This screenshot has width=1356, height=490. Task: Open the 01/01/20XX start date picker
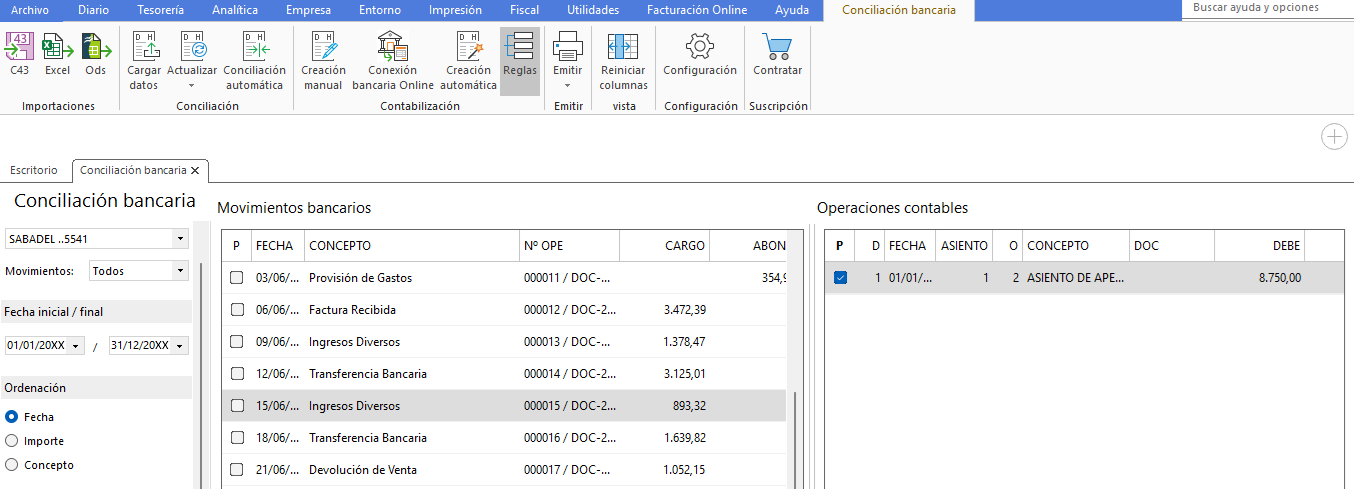click(77, 346)
